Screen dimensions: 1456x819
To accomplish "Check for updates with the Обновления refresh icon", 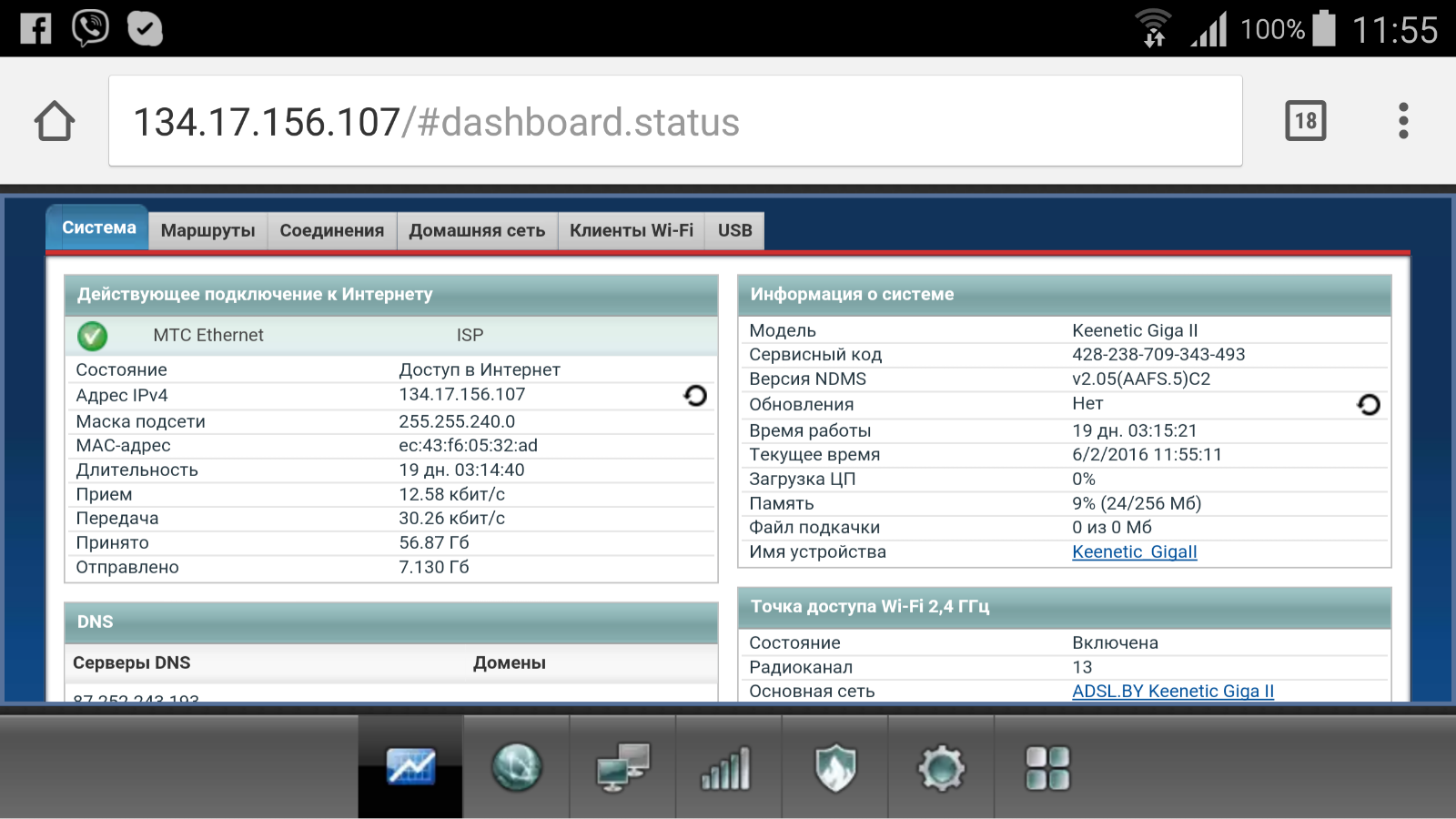I will pos(1369,405).
